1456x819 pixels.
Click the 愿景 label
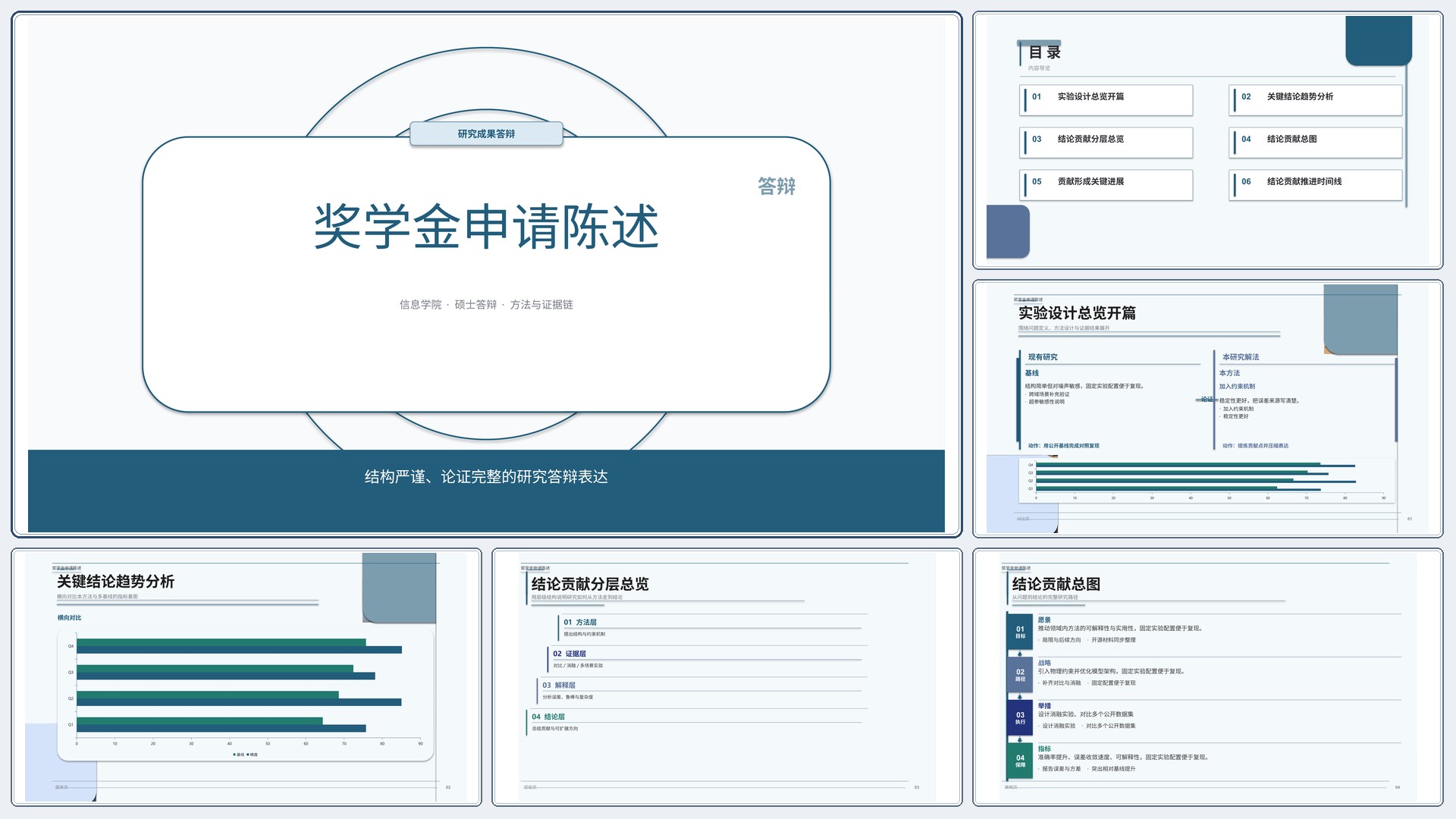tap(1044, 620)
